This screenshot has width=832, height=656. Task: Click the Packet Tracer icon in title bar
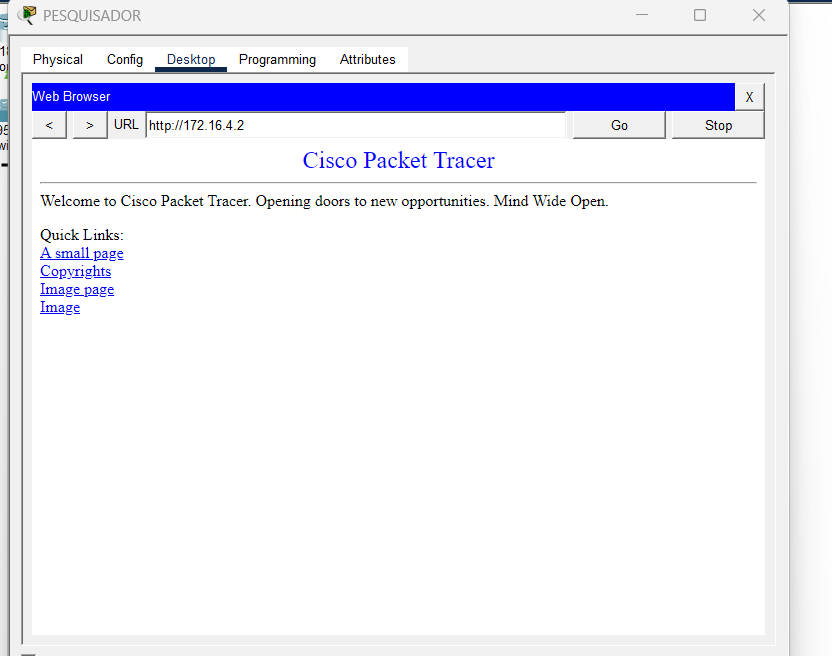[x=27, y=15]
